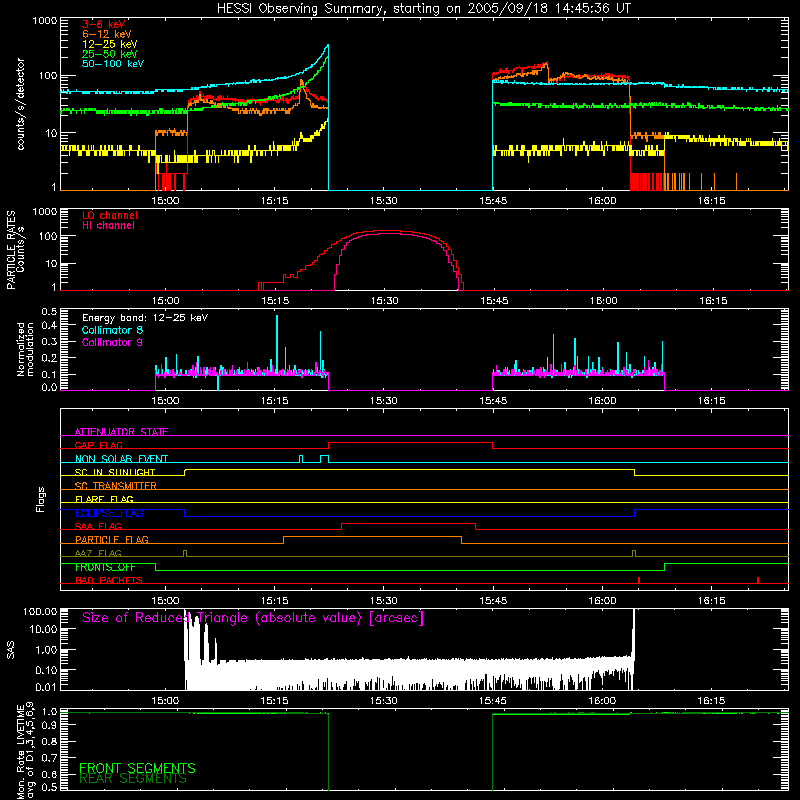Click the "15:30" tick under the particle rates plot
This screenshot has height=800, width=800.
[384, 301]
